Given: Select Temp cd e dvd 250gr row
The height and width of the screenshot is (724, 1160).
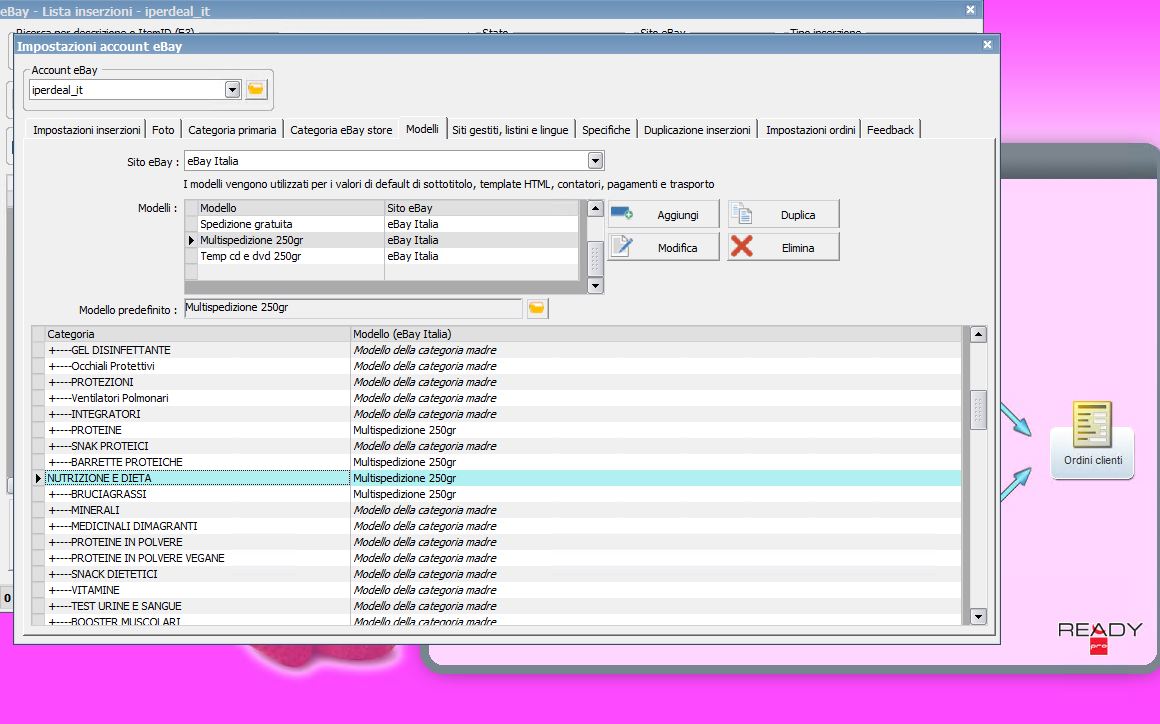Looking at the screenshot, I should (x=381, y=256).
